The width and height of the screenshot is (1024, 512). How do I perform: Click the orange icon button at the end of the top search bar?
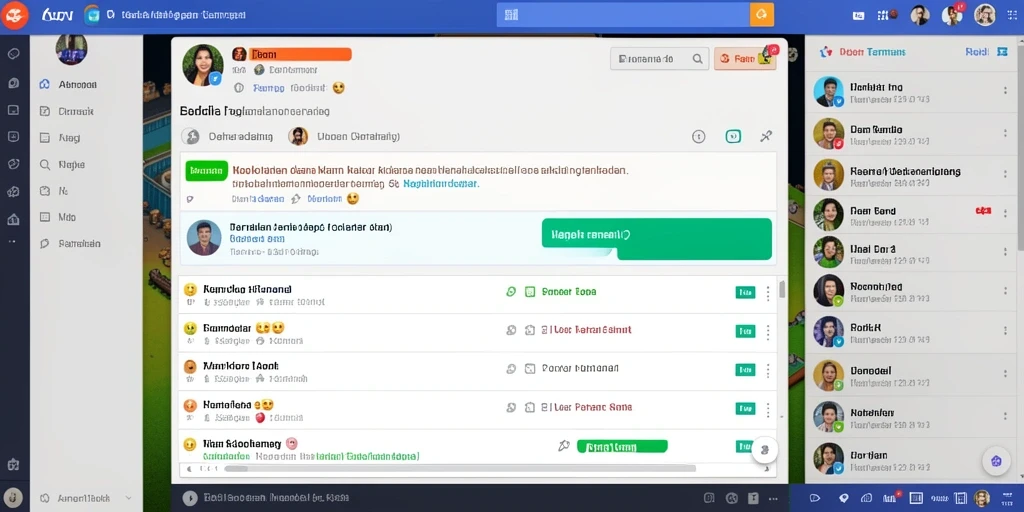pyautogui.click(x=761, y=14)
